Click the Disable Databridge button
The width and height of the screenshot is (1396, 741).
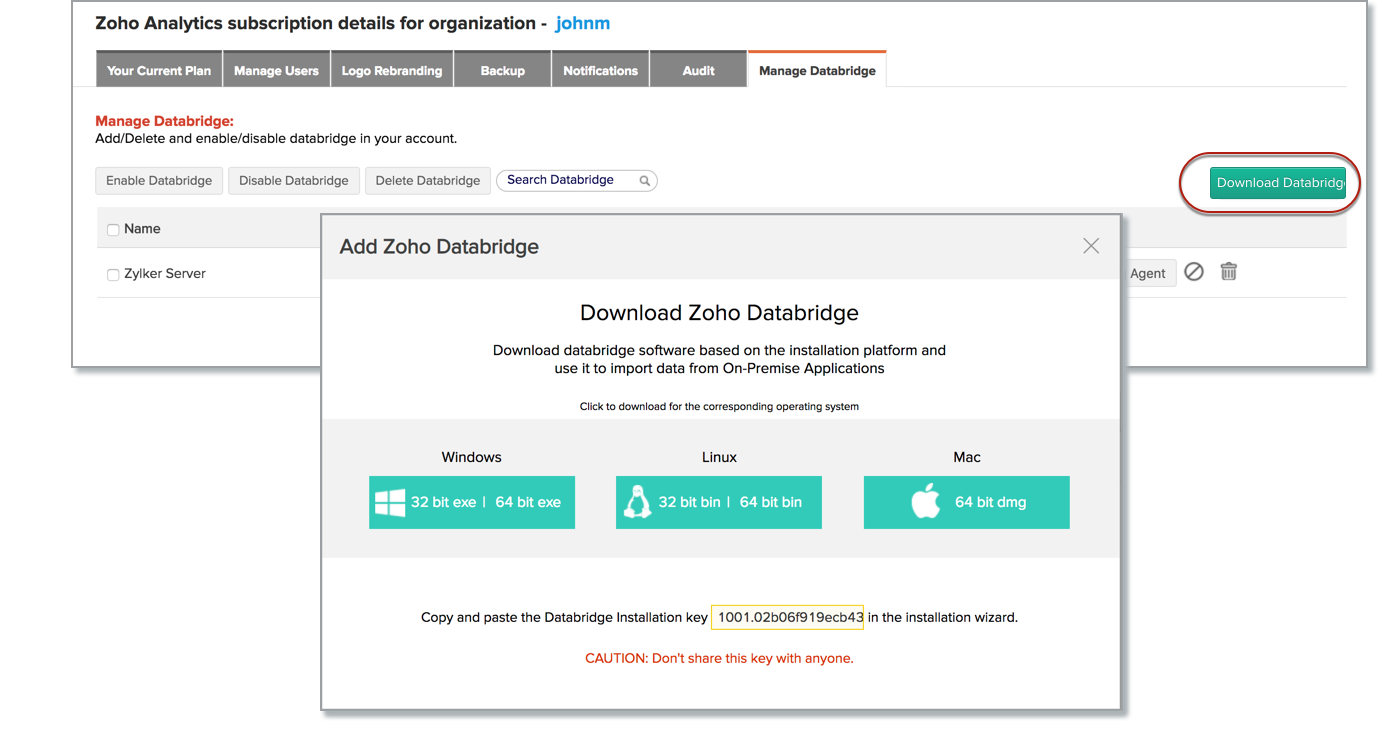[x=294, y=181]
